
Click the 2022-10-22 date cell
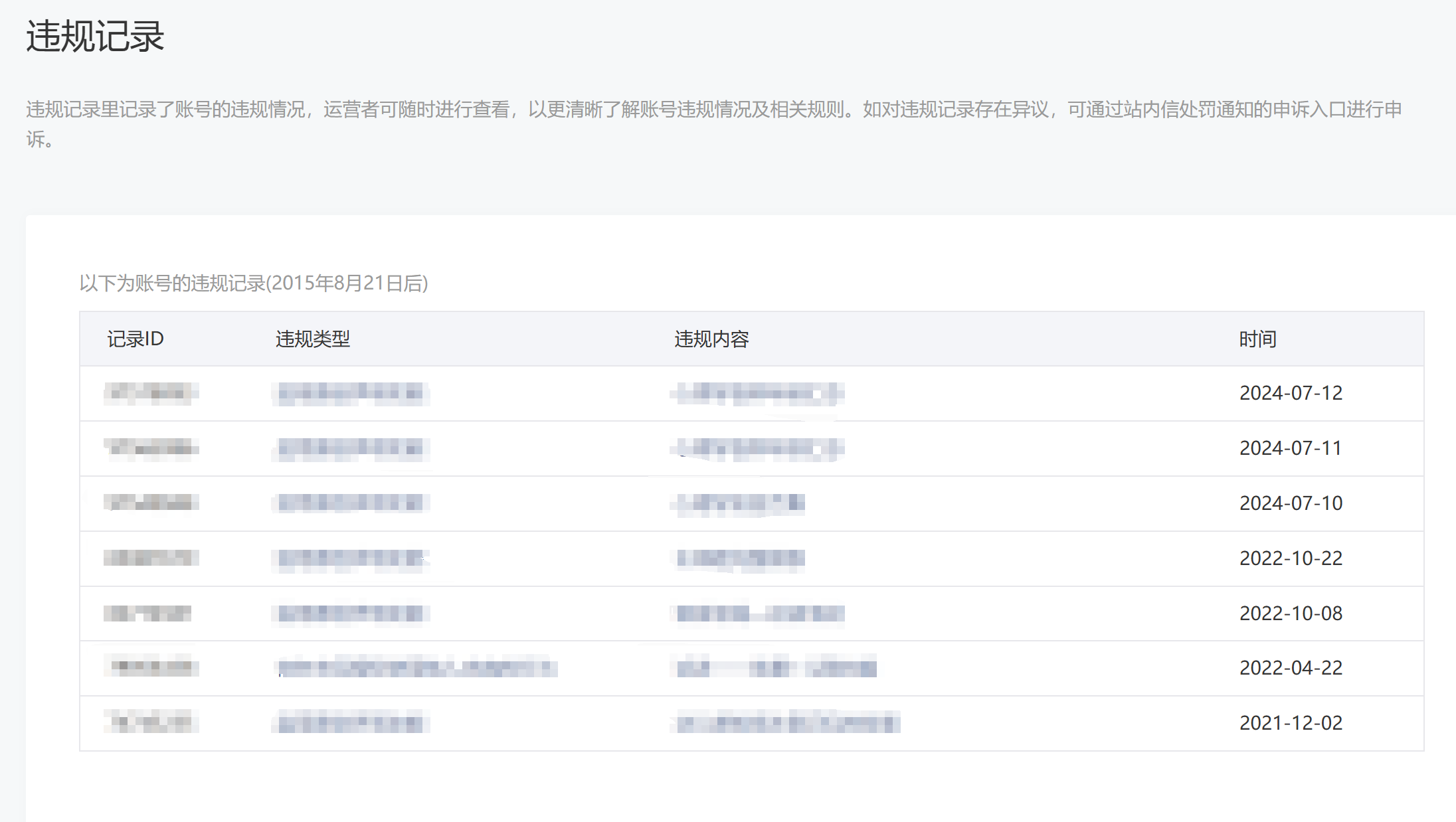tap(1291, 558)
